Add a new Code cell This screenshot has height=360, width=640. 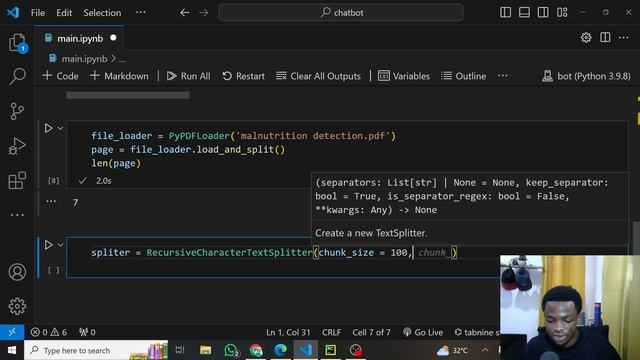point(60,76)
